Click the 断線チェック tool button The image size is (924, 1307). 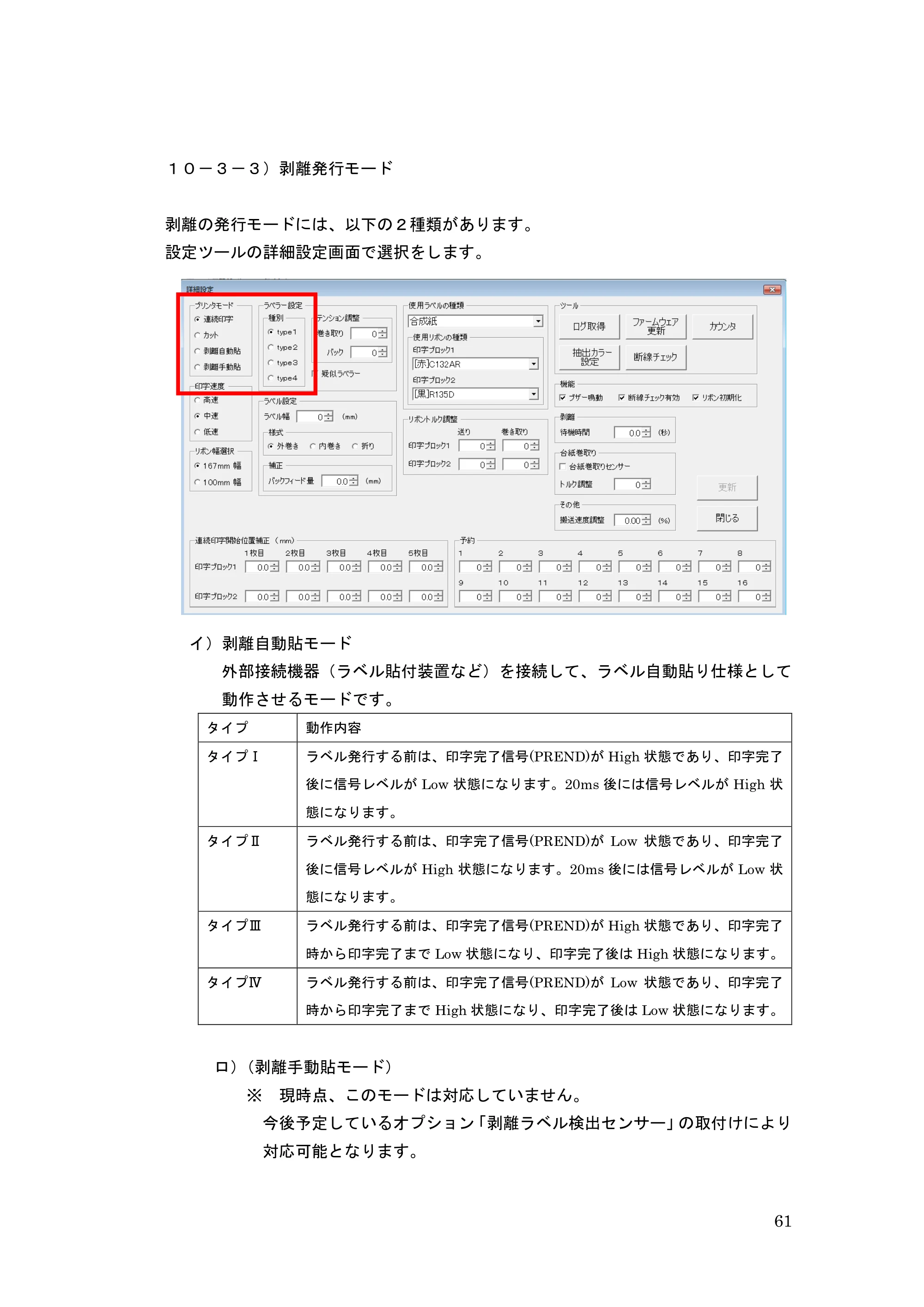coord(656,358)
